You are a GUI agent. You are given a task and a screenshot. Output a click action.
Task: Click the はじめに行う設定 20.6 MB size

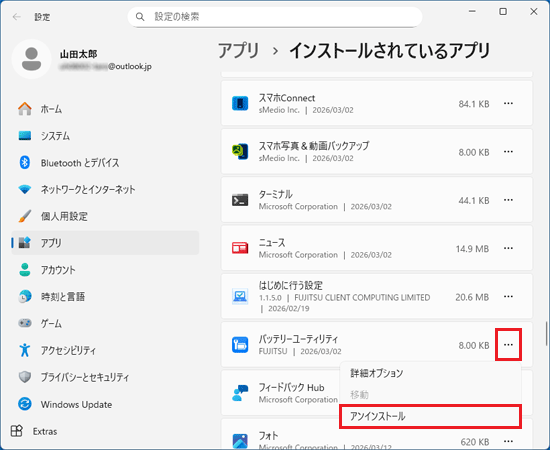click(472, 297)
